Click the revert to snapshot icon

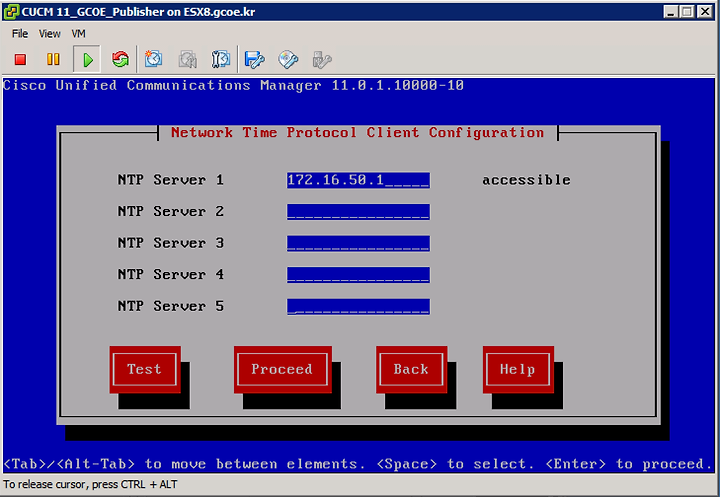187,59
